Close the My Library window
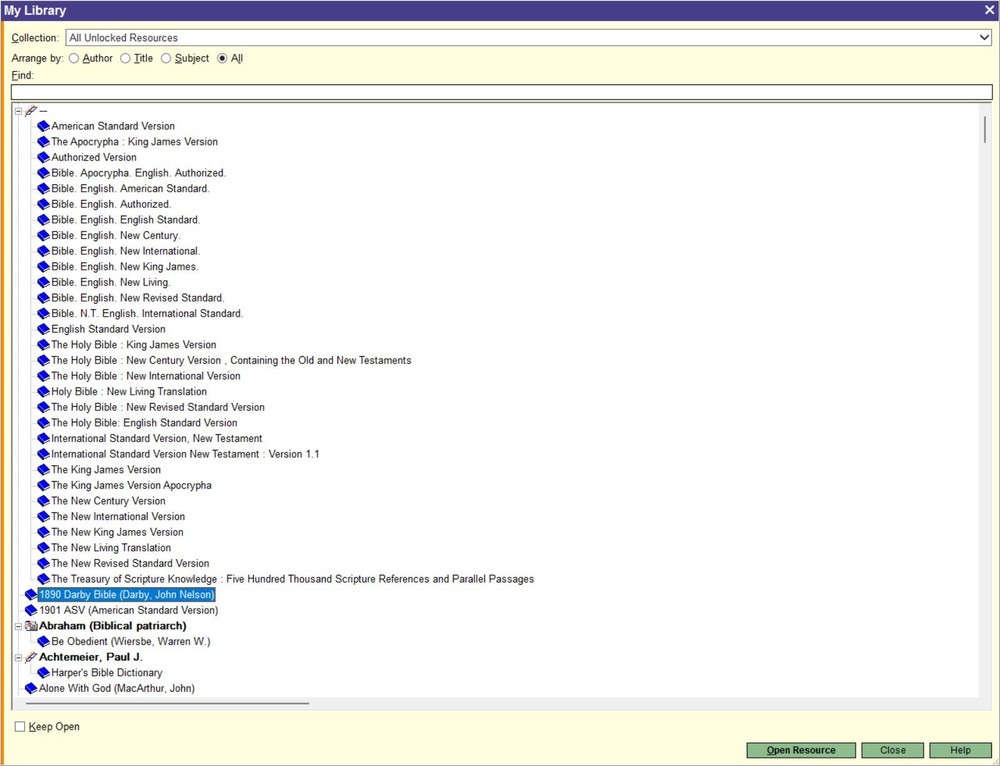 pos(989,10)
